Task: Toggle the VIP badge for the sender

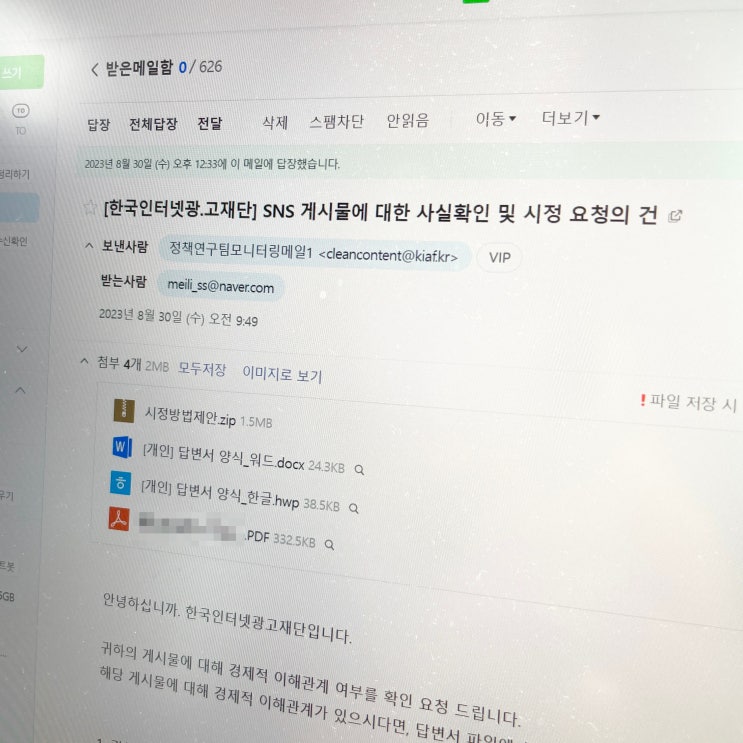Action: (x=499, y=258)
